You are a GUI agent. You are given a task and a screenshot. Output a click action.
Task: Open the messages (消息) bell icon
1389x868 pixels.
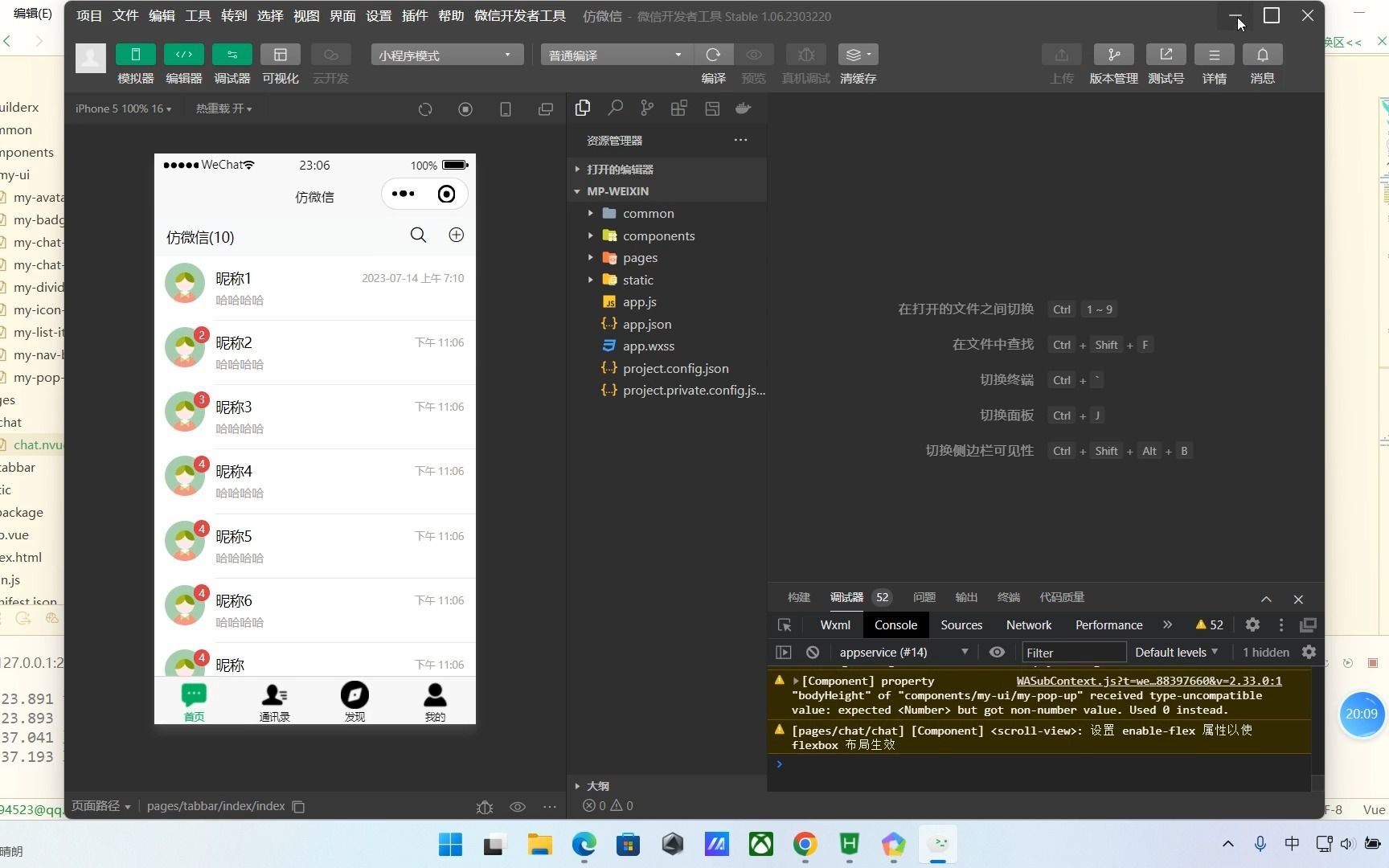pos(1262,55)
